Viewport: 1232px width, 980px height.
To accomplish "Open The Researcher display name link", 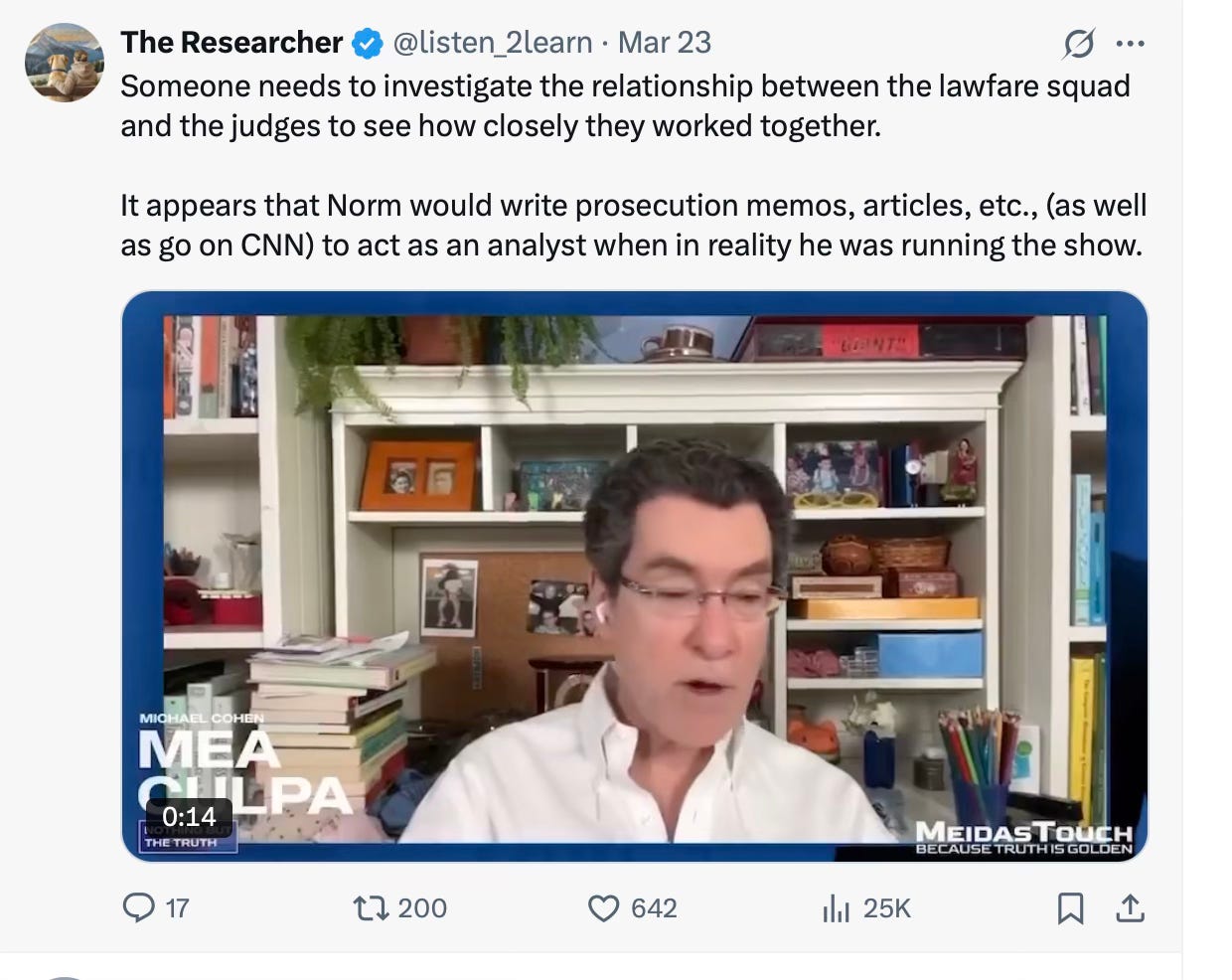I will click(231, 43).
